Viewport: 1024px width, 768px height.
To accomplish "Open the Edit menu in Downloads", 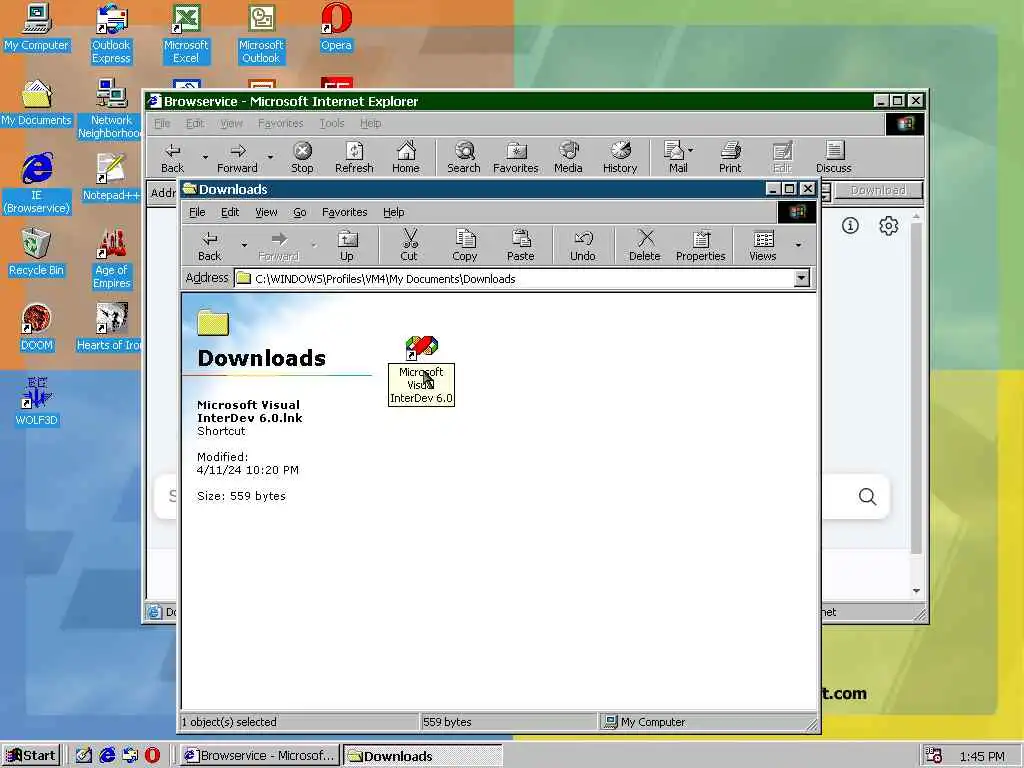I will point(230,212).
